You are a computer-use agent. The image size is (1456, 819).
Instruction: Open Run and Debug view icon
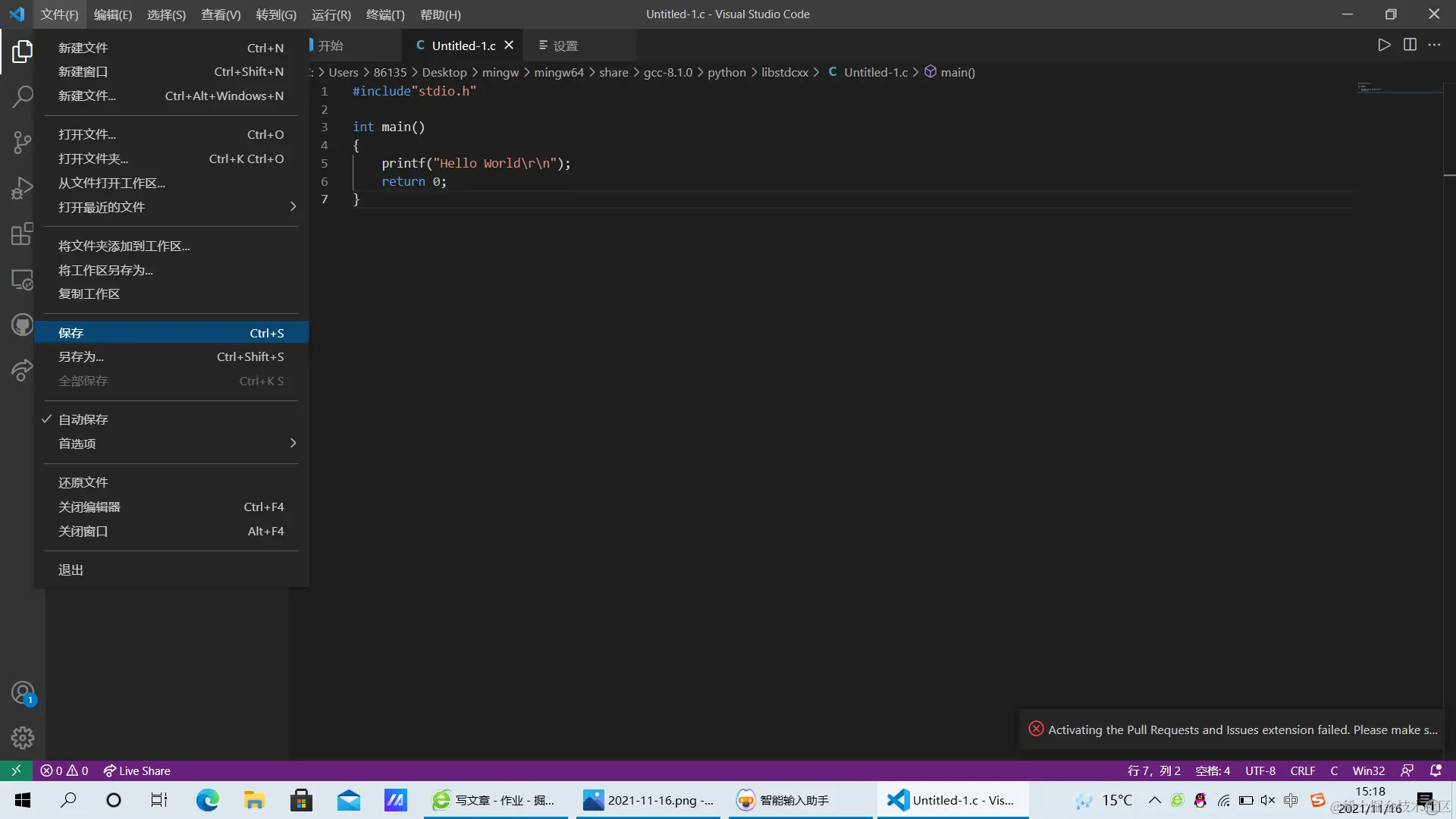(x=22, y=188)
